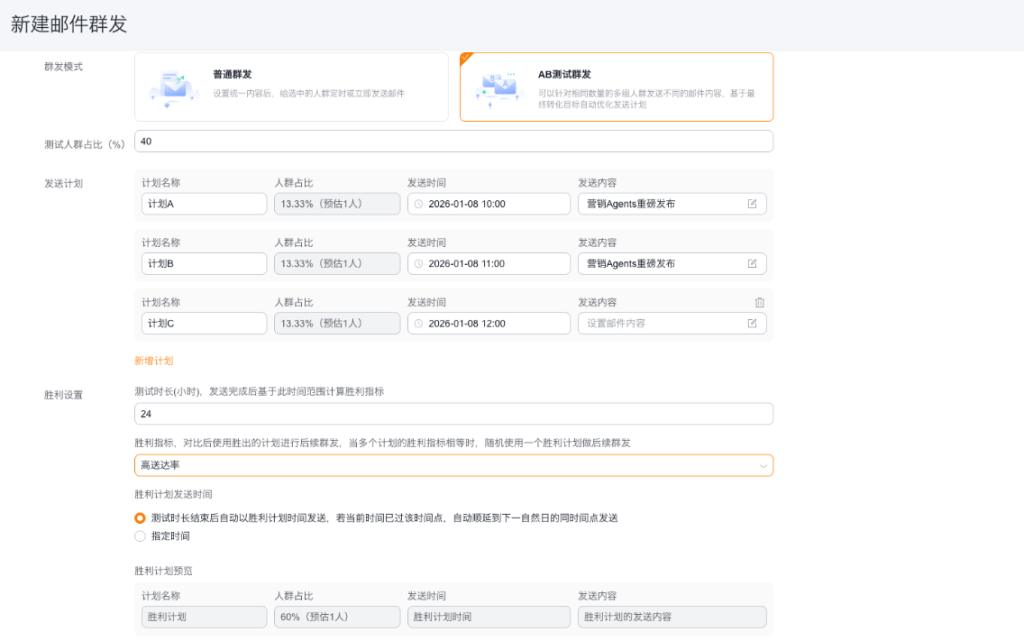Click the 测试人群占比 input showing 40

[x=453, y=141]
